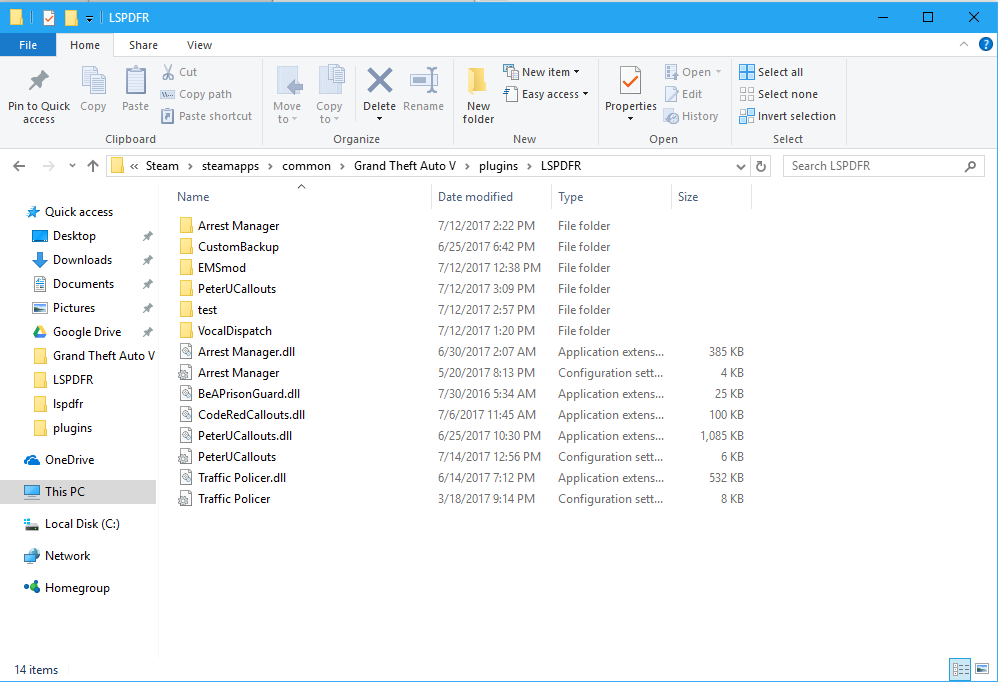Click the Edit icon in Open group

tap(671, 94)
